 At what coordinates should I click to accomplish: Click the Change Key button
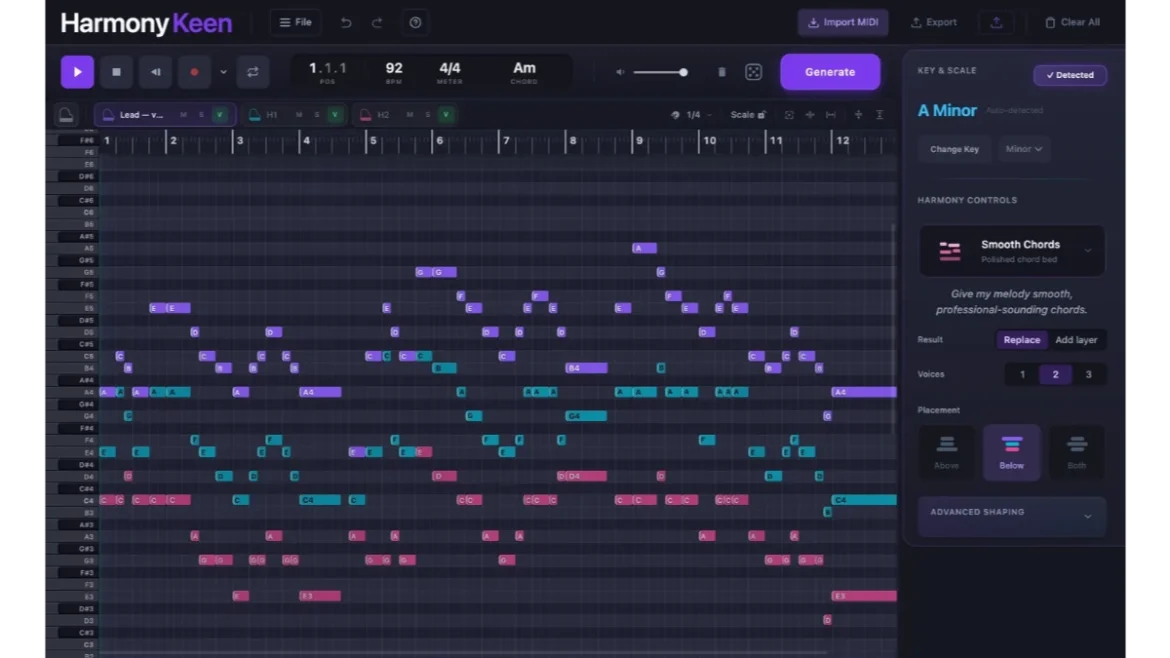[x=954, y=149]
